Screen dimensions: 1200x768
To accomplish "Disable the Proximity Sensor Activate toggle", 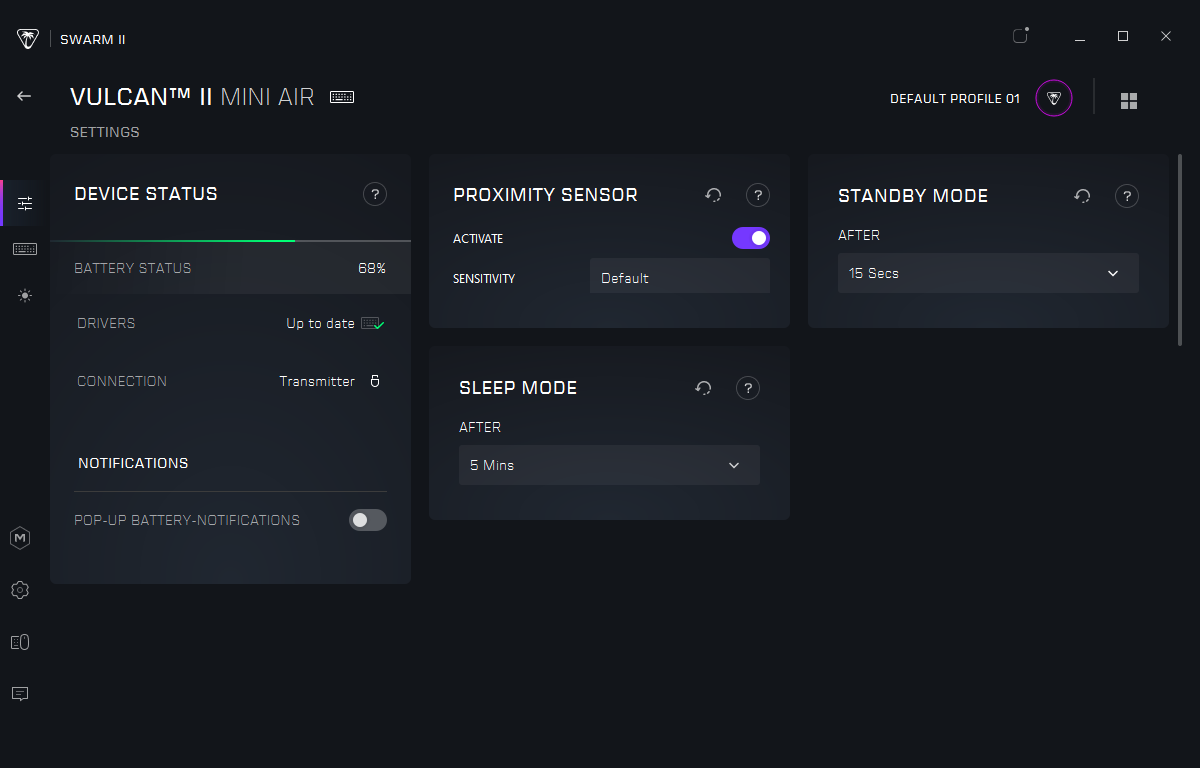I will pos(751,238).
